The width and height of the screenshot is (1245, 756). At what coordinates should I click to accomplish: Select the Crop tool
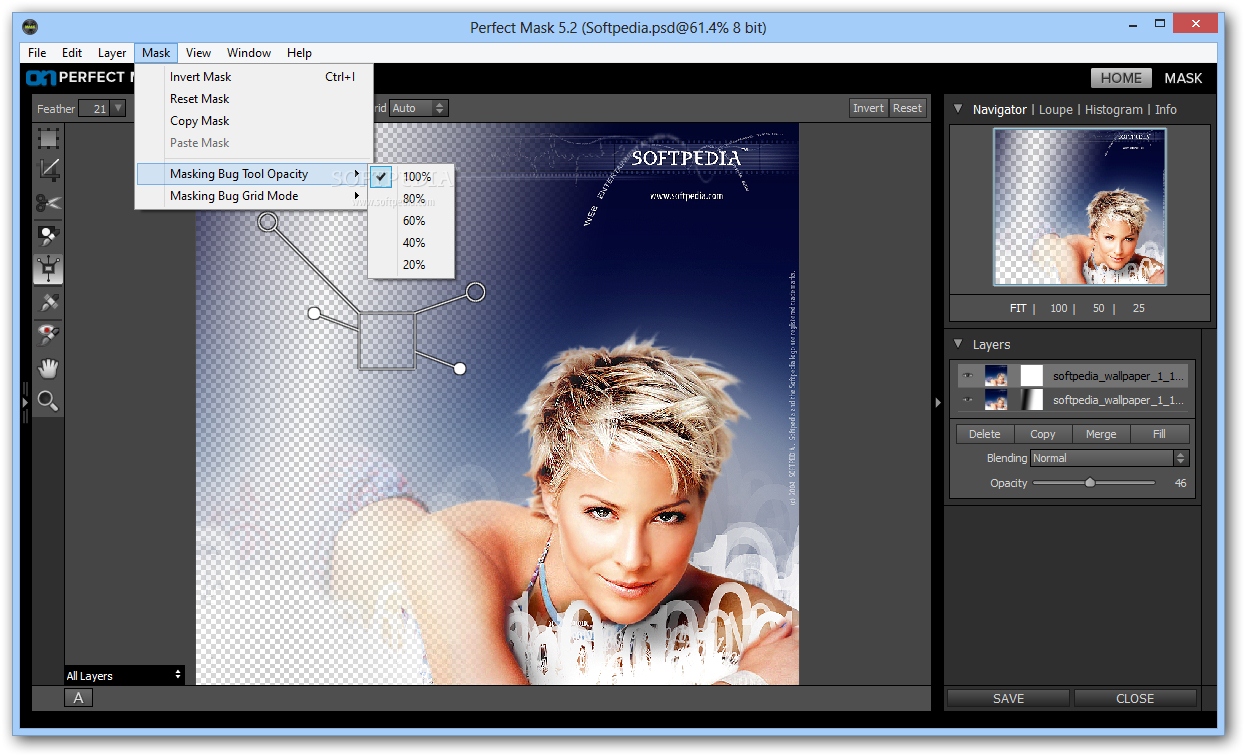48,170
